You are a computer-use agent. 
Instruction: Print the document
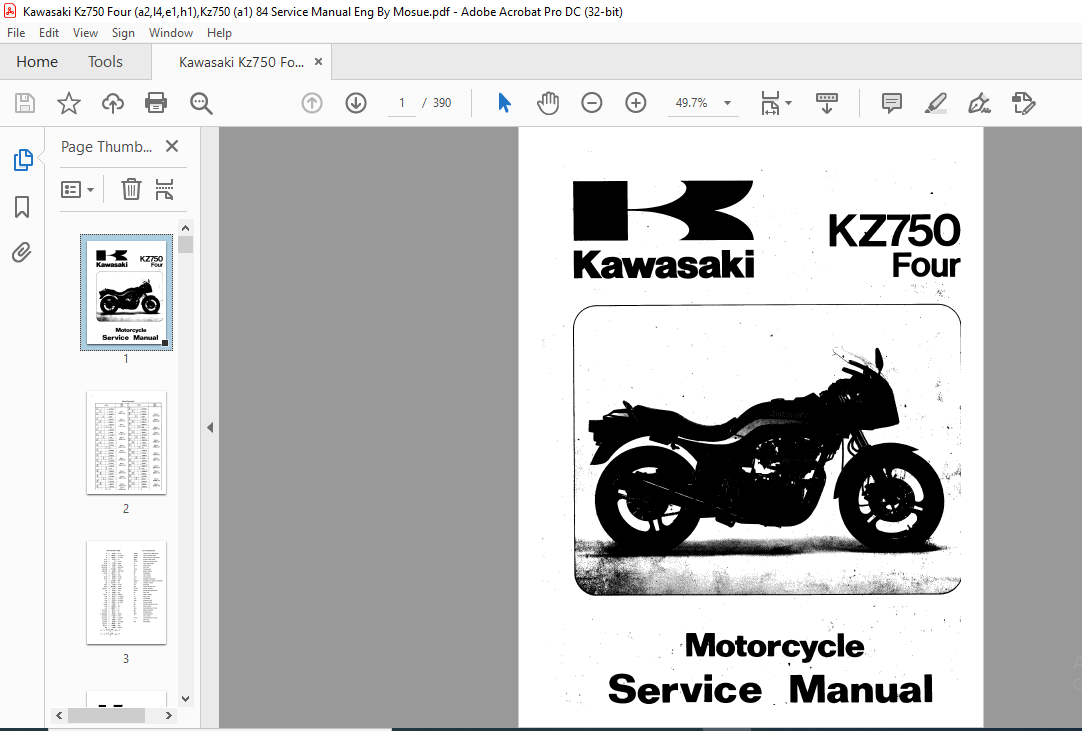156,104
